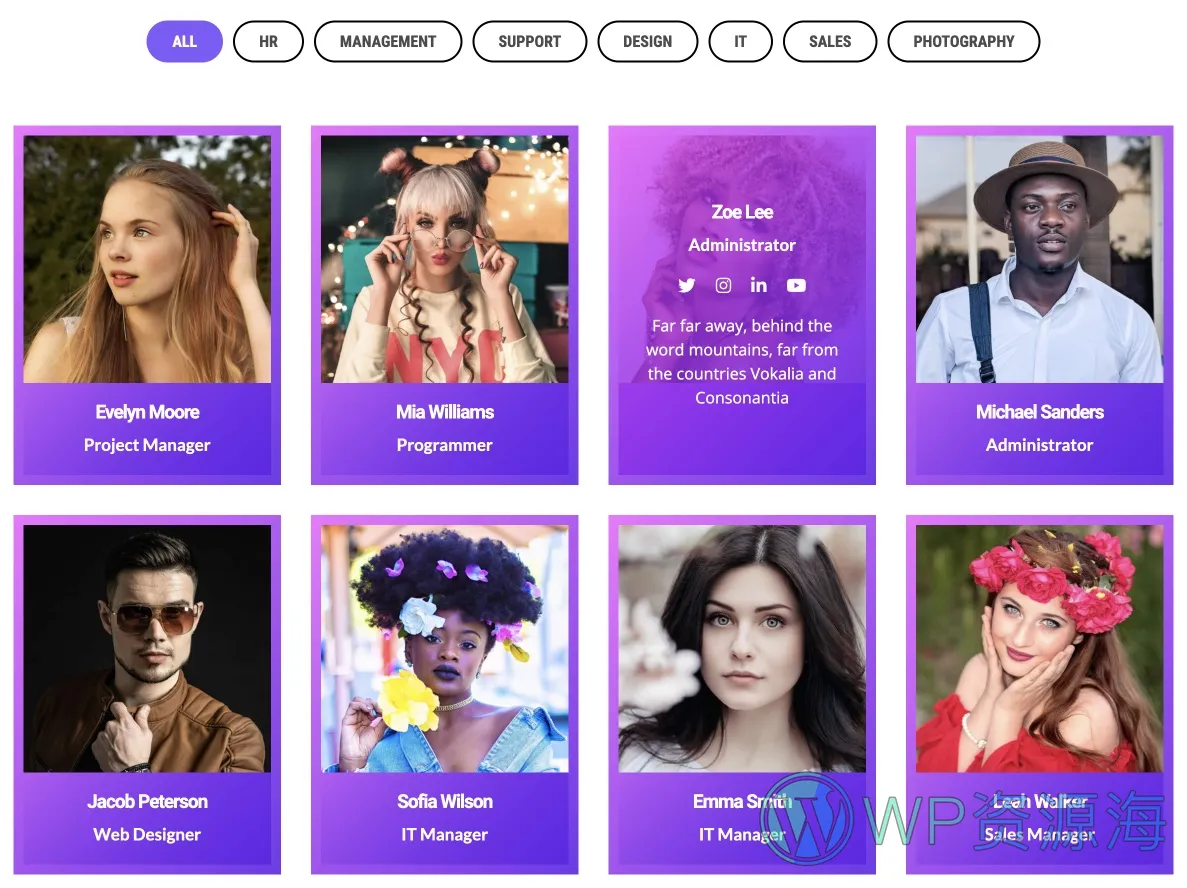Viewport: 1187px width, 888px height.
Task: Open Zoe Lee's LinkedIn icon
Action: pos(759,285)
